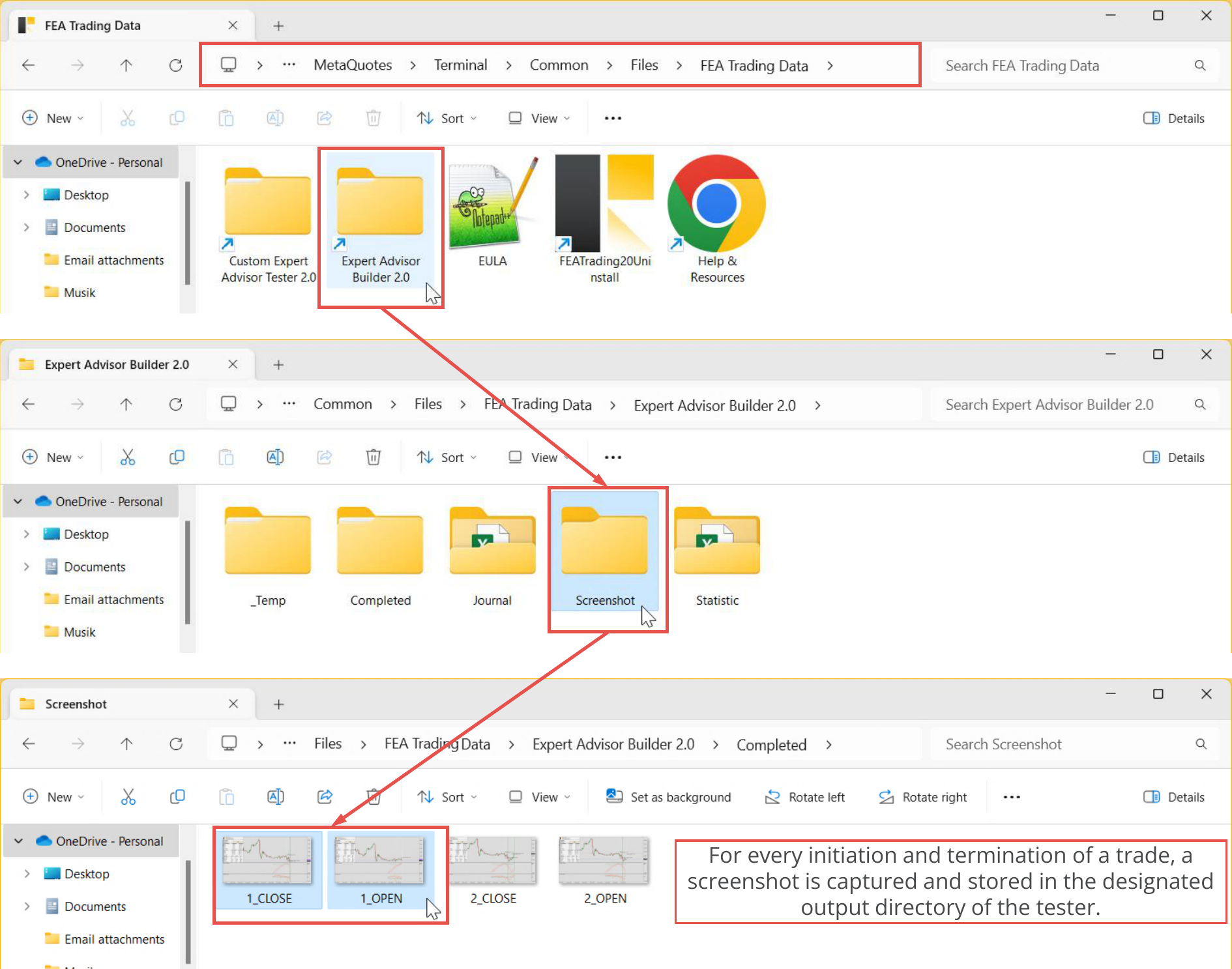Click Share icon in Screenshot window toolbar
Screen dimensions: 1232x969
(x=325, y=797)
